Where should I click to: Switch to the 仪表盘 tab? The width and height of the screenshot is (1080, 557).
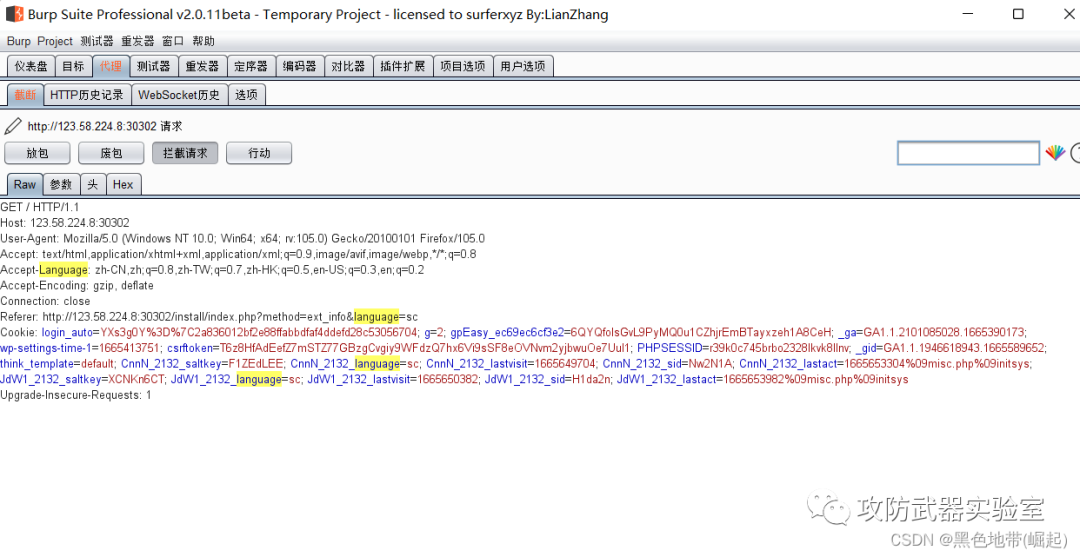click(x=31, y=67)
